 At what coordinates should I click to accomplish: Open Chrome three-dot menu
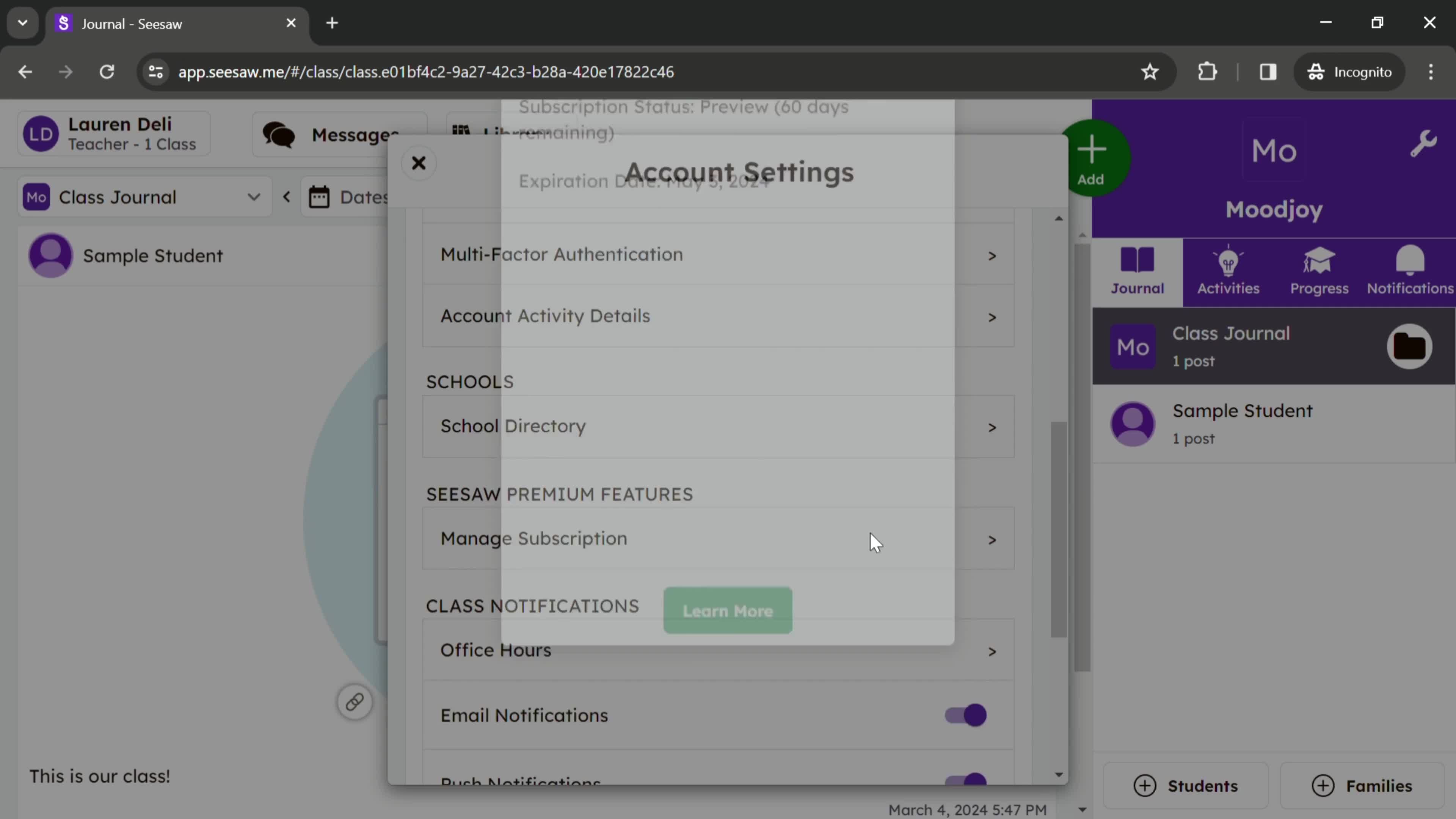[x=1431, y=72]
